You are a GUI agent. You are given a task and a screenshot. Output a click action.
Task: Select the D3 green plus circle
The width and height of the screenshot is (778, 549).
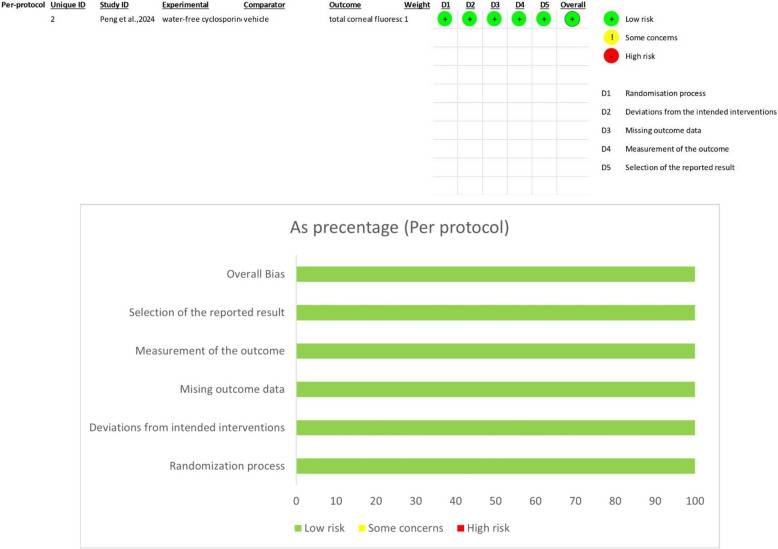495,19
